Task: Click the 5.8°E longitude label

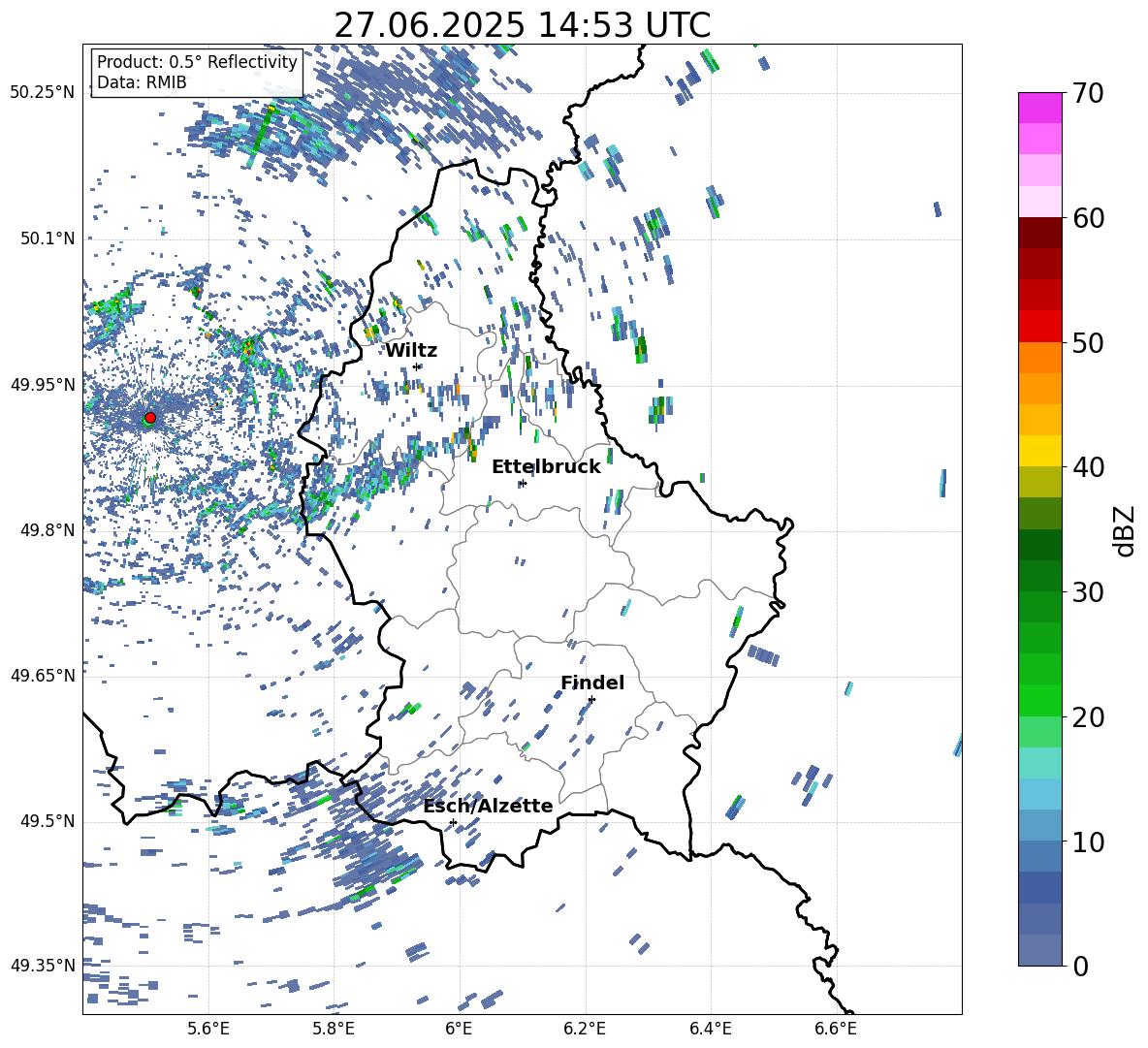Action: coord(334,1029)
